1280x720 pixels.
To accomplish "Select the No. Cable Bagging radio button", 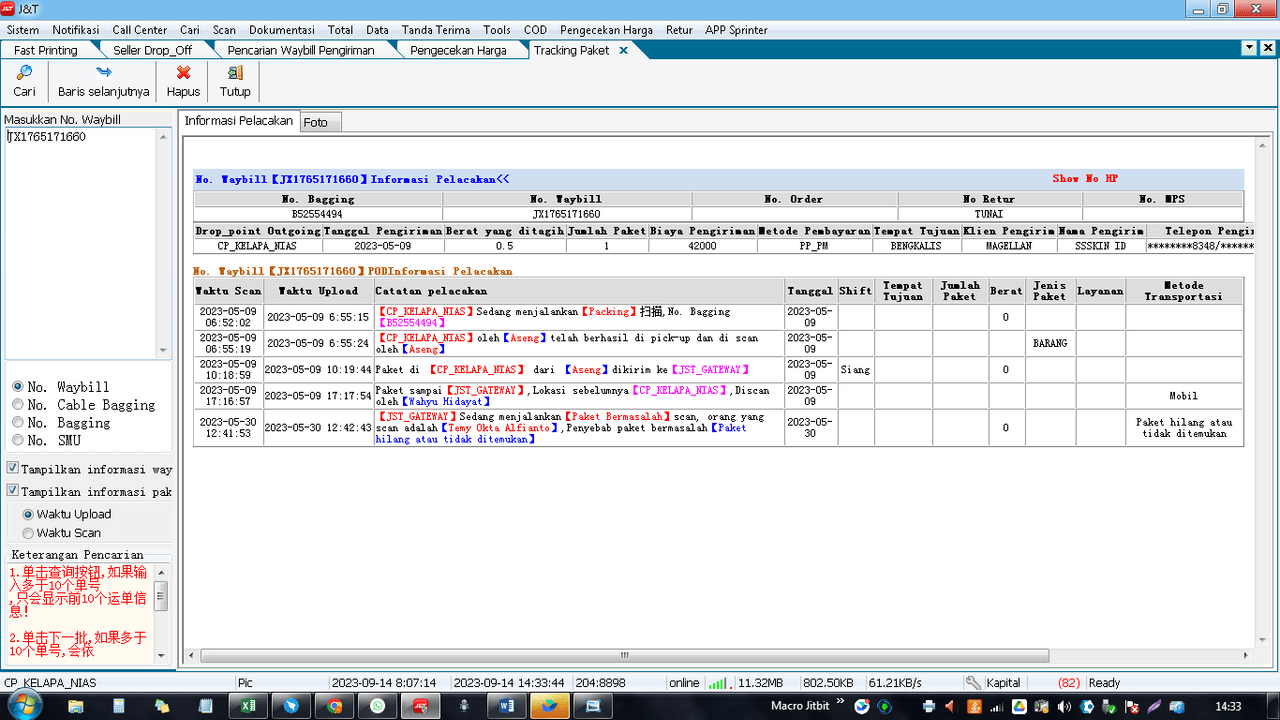I will tap(17, 404).
